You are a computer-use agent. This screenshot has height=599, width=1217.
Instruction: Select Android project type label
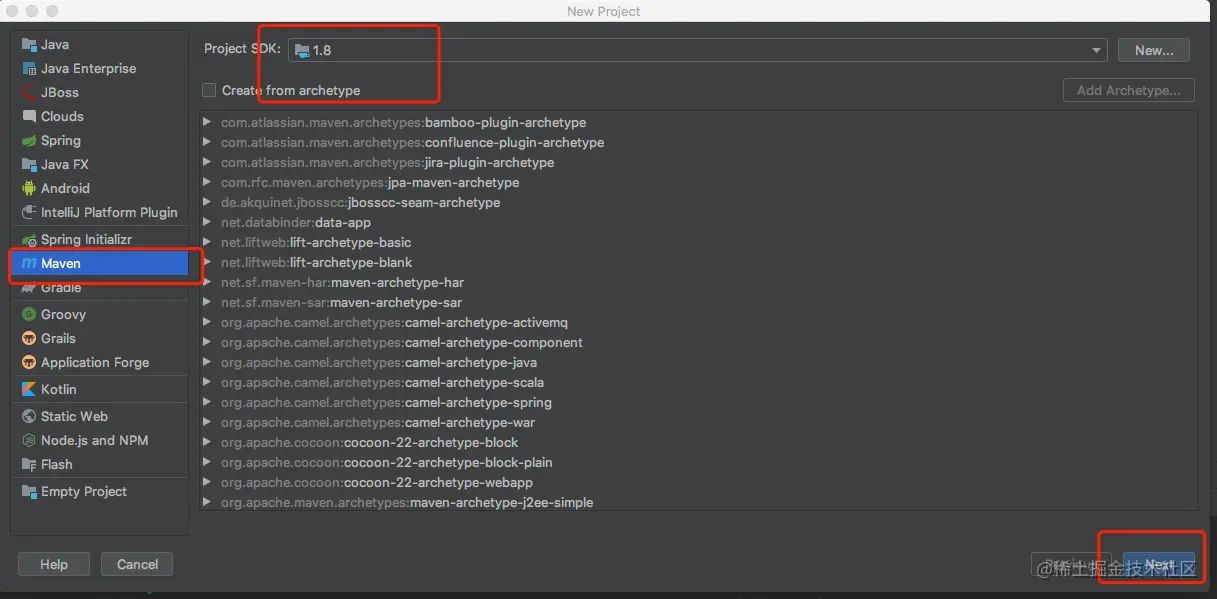[x=65, y=189]
